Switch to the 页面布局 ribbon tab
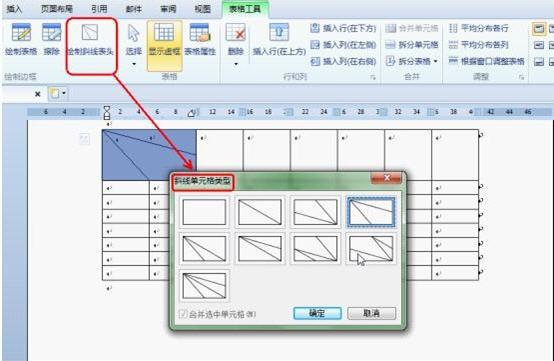This screenshot has height=361, width=554. [x=56, y=9]
